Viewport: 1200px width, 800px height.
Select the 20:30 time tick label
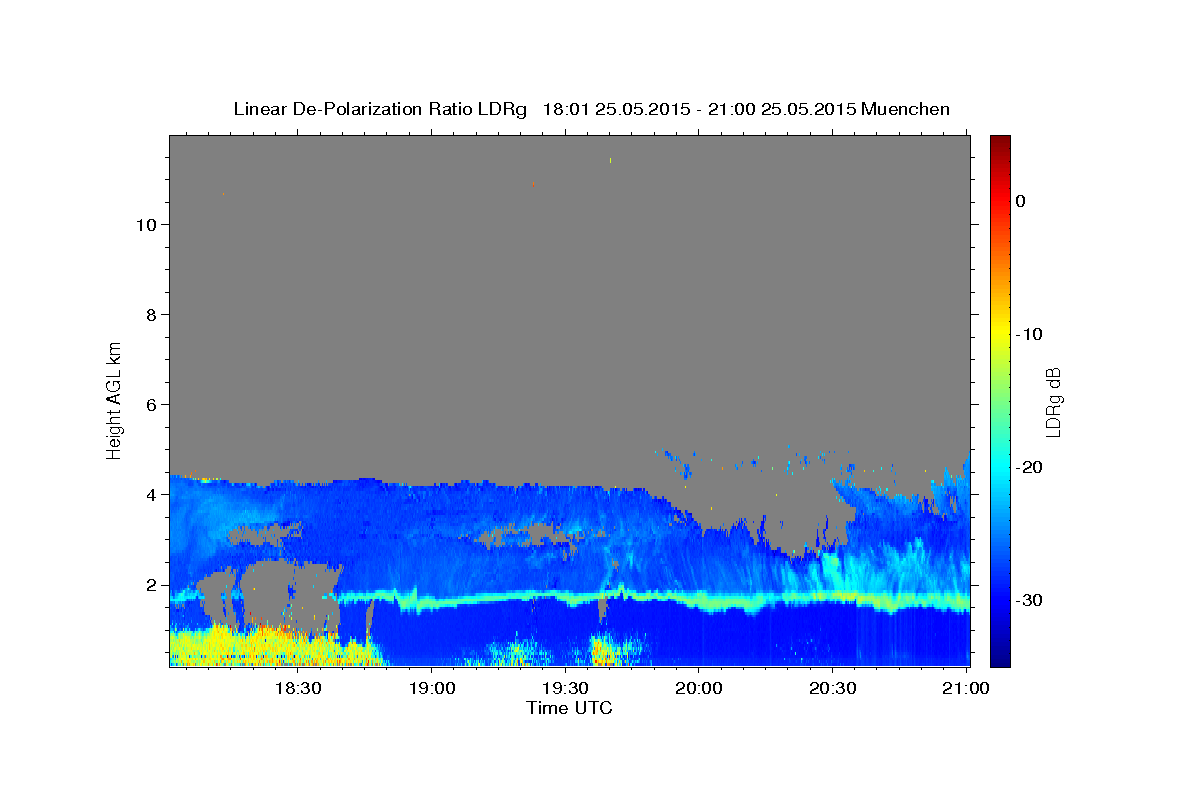coord(831,688)
